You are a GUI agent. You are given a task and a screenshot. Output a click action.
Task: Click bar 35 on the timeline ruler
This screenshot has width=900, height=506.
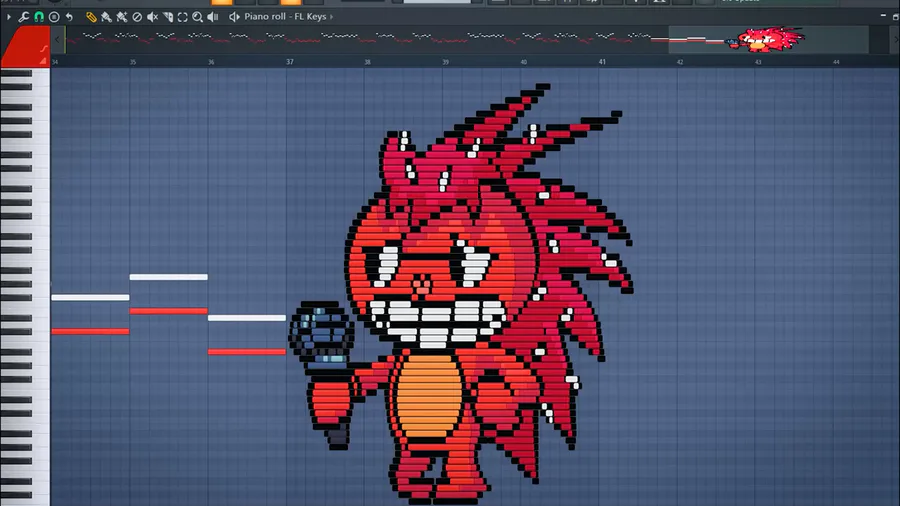[x=133, y=62]
